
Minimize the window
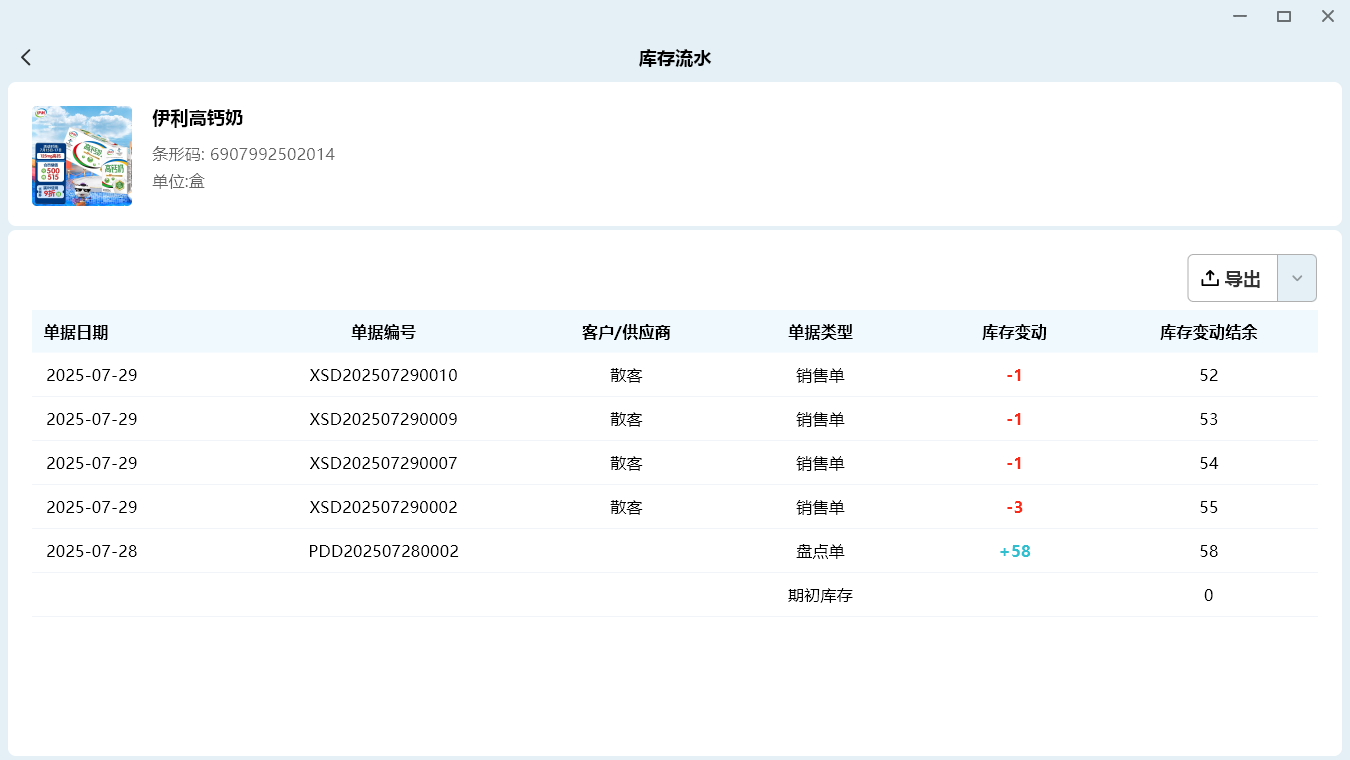tap(1240, 16)
